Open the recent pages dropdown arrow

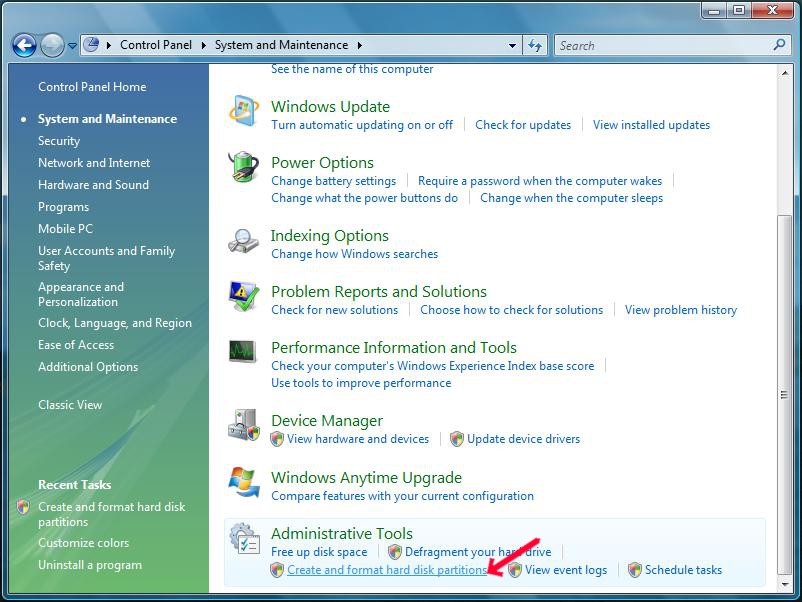click(72, 46)
